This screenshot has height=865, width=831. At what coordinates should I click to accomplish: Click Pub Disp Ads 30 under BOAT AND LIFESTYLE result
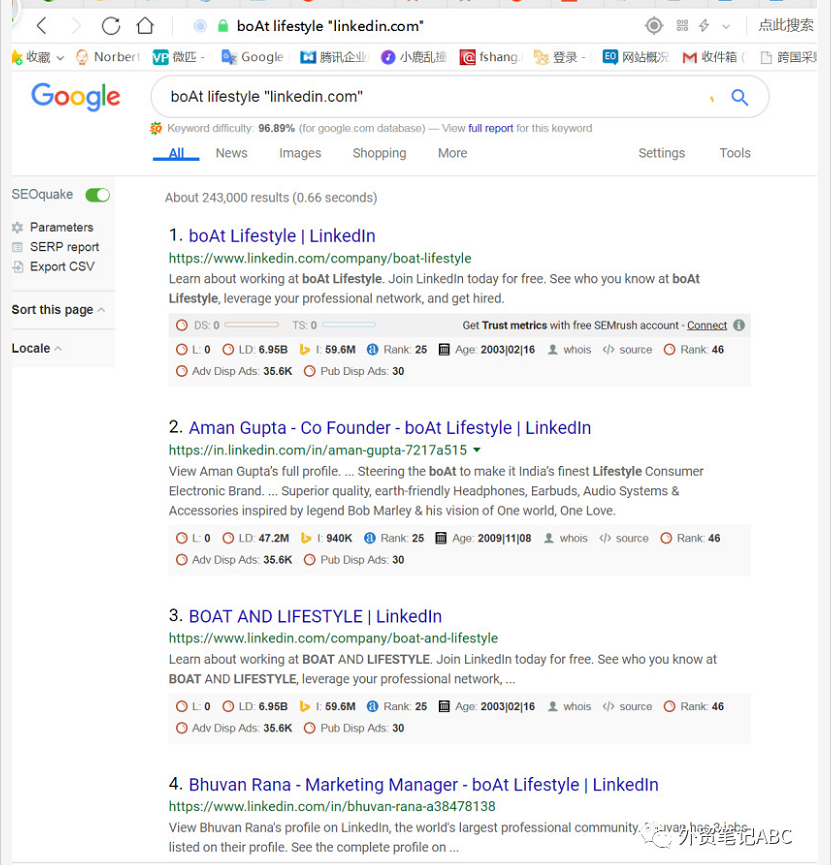(354, 728)
